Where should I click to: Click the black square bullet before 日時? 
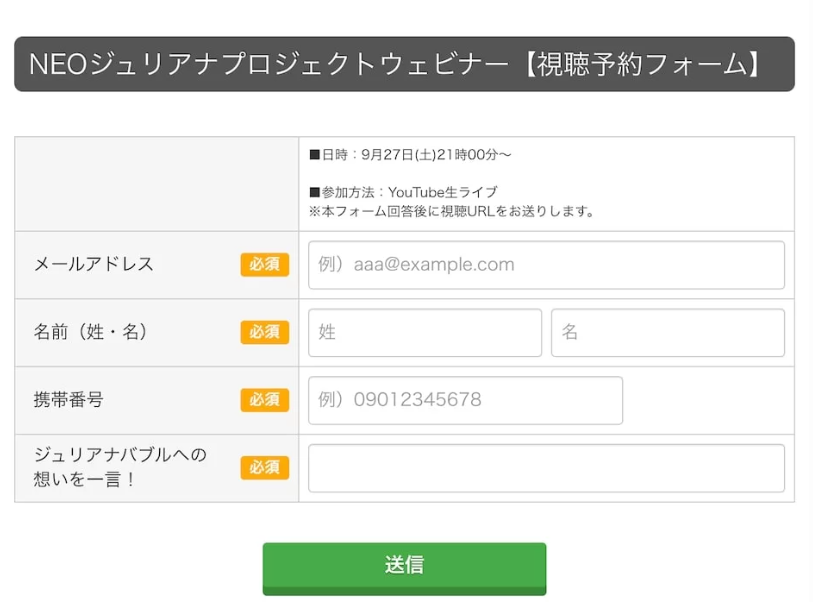315,155
